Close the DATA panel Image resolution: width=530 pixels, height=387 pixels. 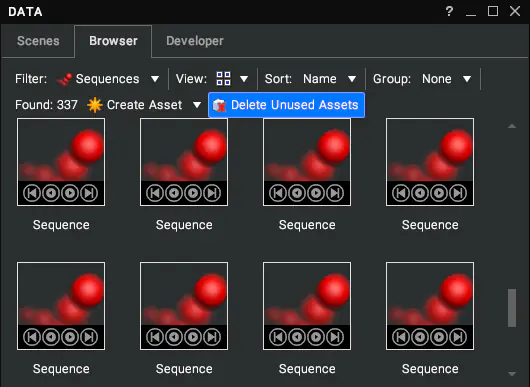coord(515,11)
